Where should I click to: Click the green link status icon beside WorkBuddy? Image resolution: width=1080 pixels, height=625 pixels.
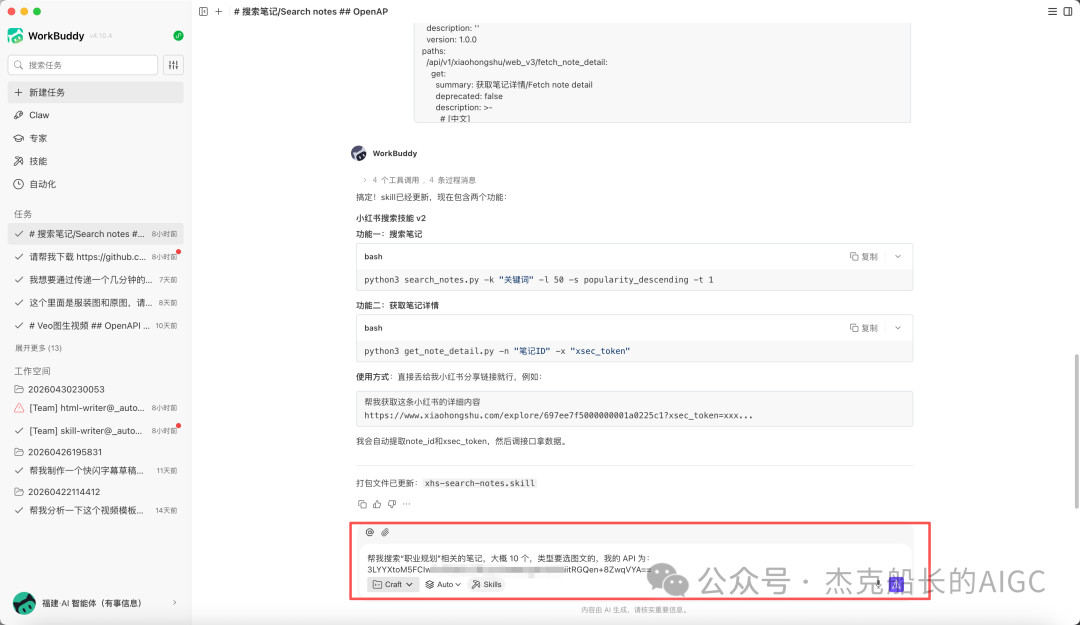coord(178,36)
